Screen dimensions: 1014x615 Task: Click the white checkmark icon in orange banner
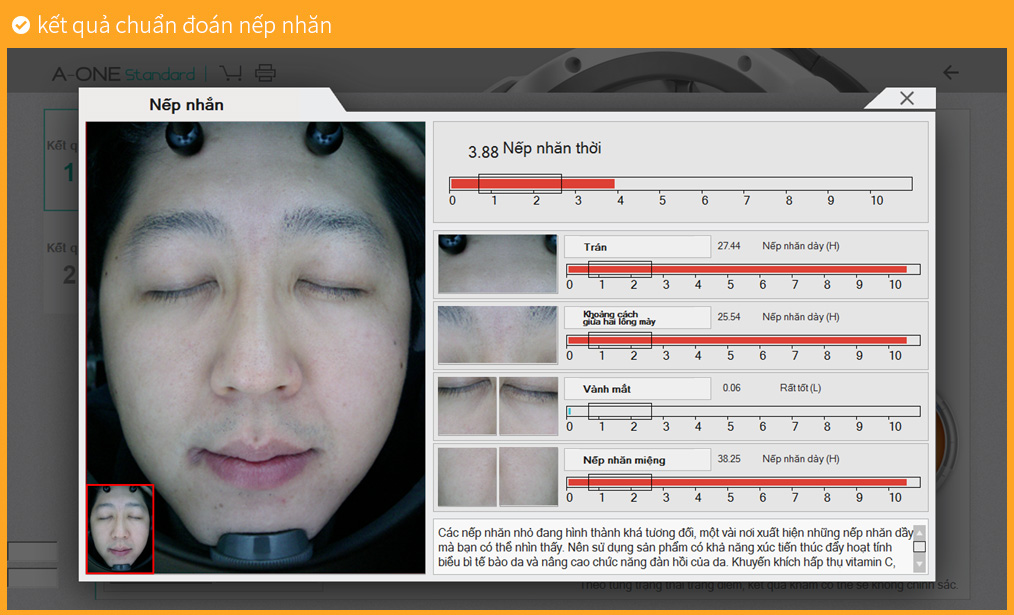tap(20, 25)
